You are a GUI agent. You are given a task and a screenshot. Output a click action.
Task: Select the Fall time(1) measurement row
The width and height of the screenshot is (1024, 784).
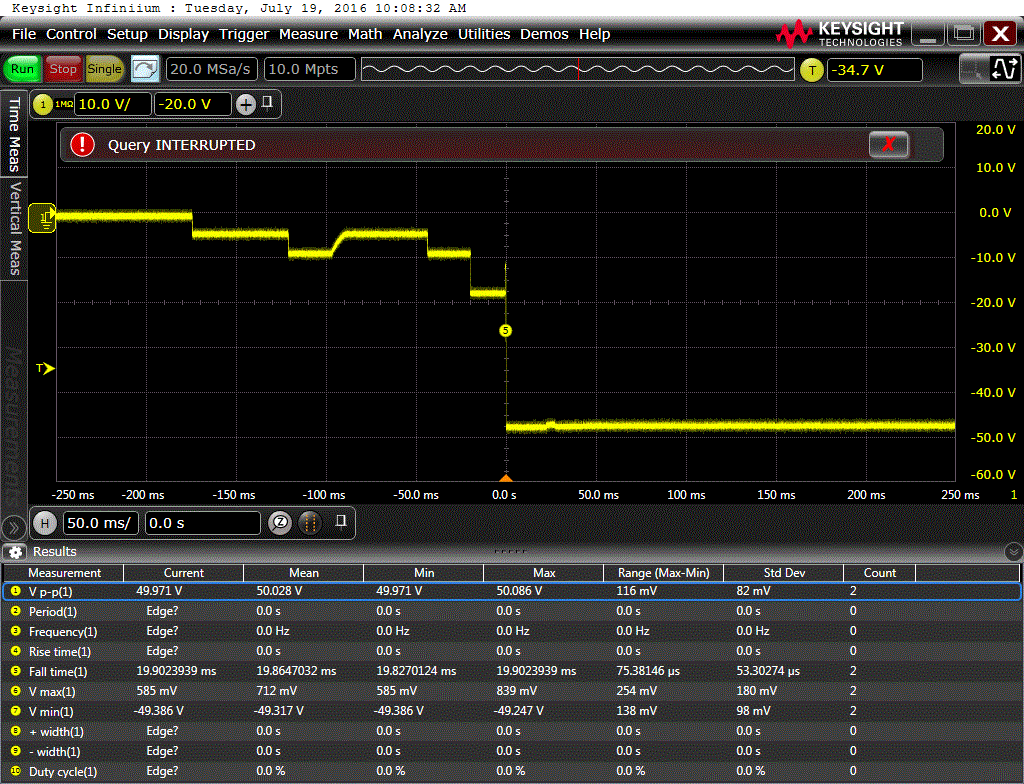511,672
